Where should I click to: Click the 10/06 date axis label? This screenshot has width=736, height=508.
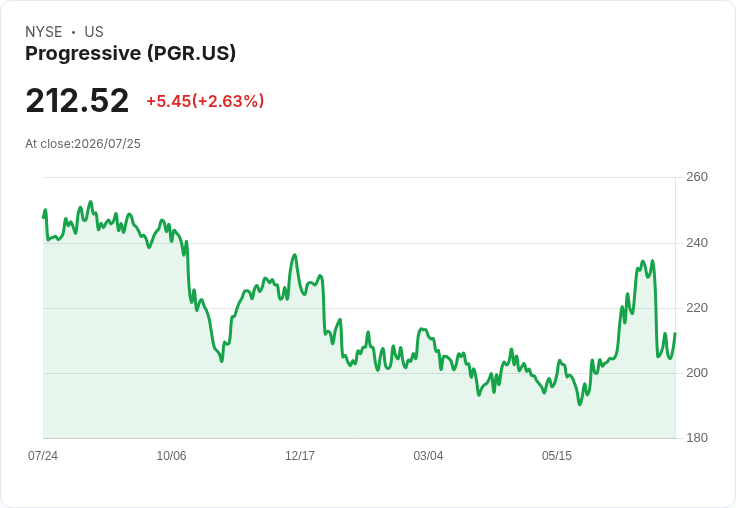(x=171, y=455)
